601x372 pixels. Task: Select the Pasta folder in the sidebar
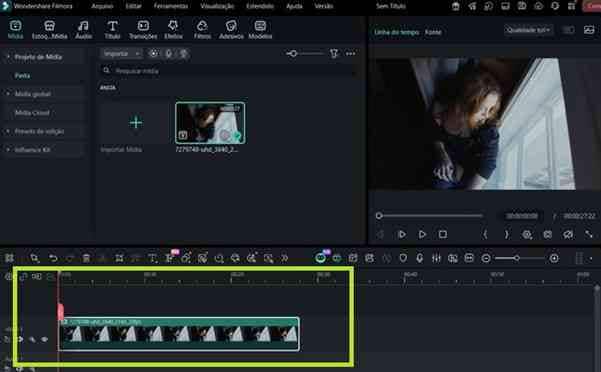click(22, 75)
